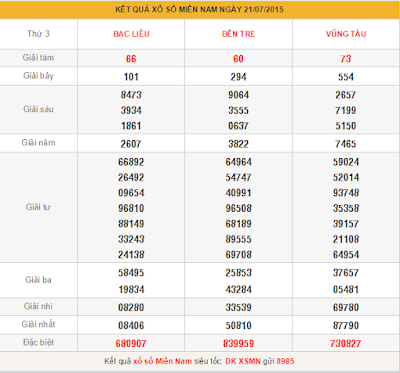Click the 'Giải bảy' row label

pos(38,76)
